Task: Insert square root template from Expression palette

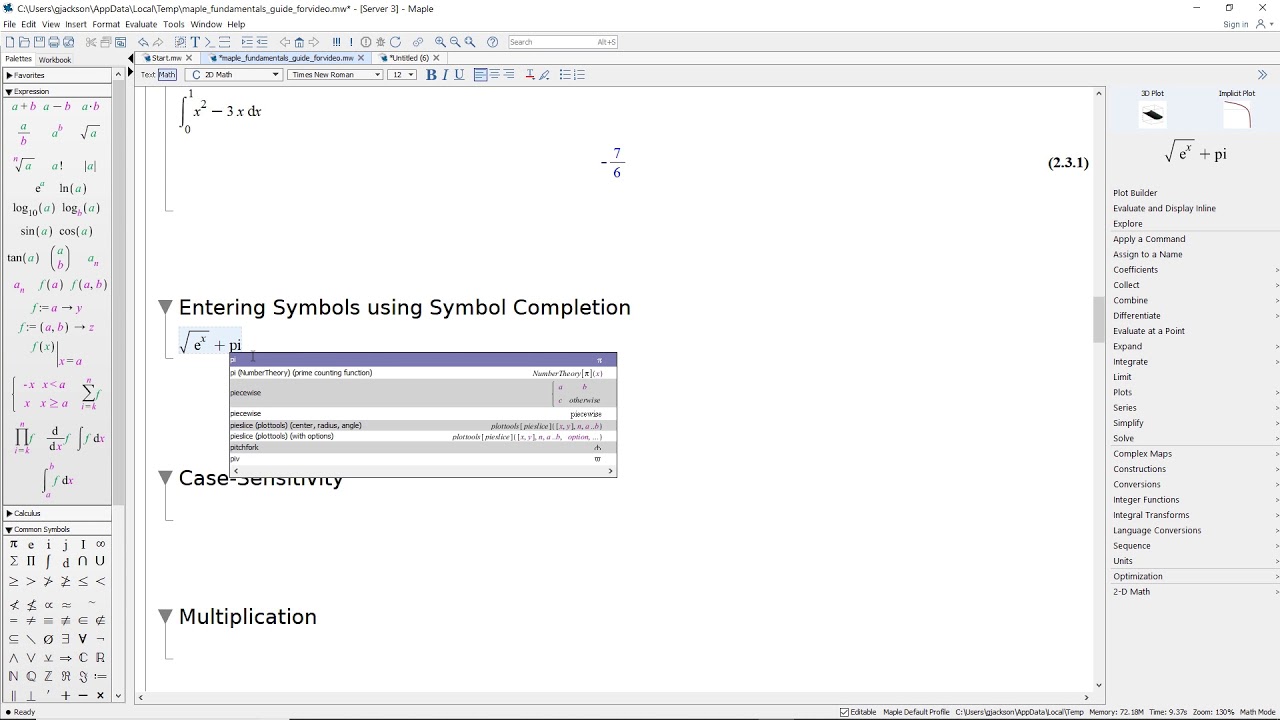Action: (x=89, y=132)
